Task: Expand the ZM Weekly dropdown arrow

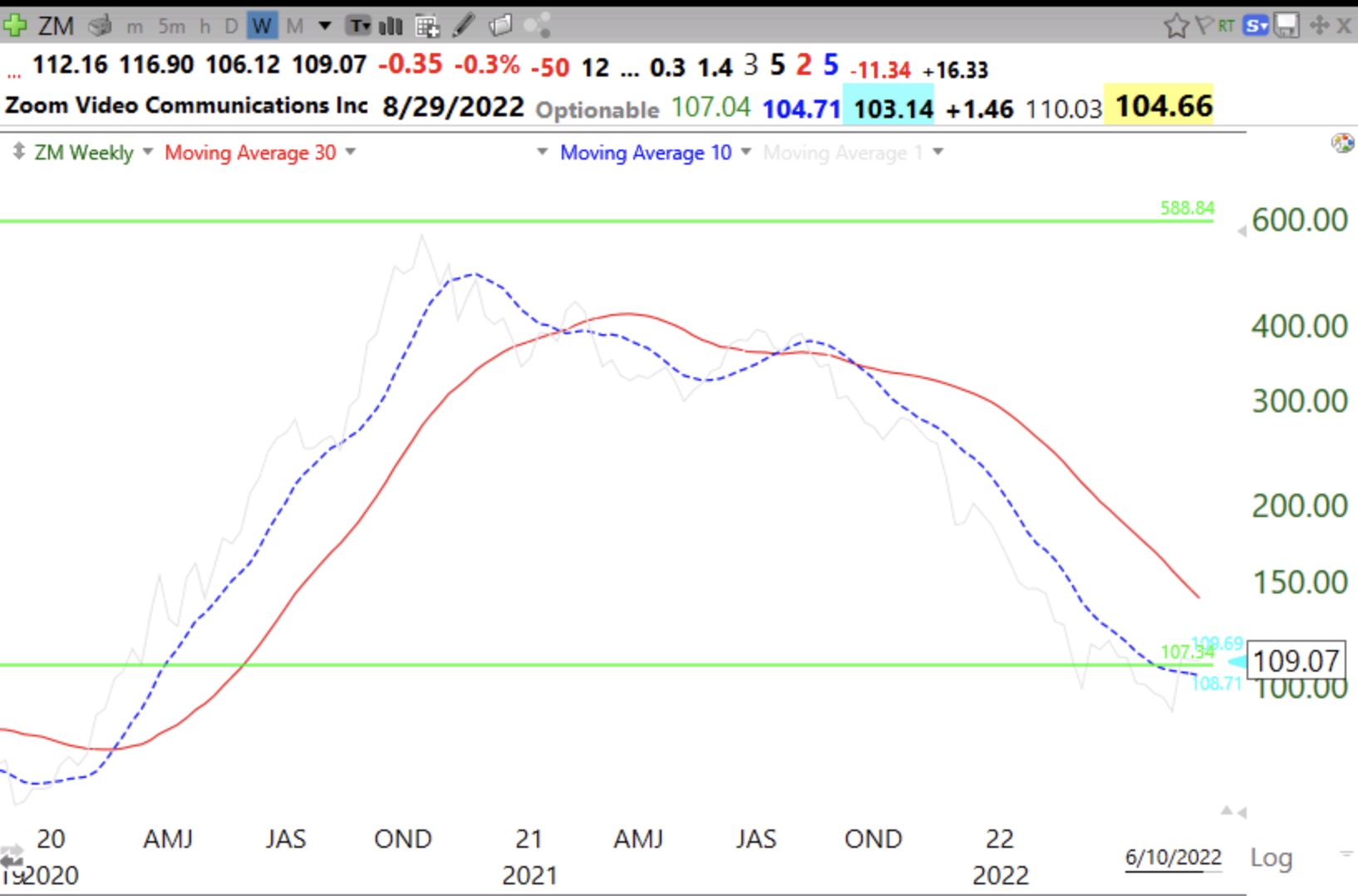Action: click(x=148, y=151)
